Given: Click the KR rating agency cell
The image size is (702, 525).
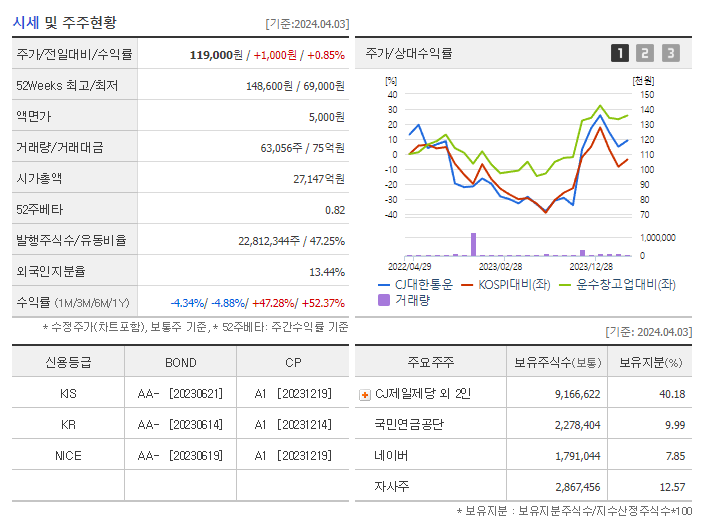Looking at the screenshot, I should [68, 425].
